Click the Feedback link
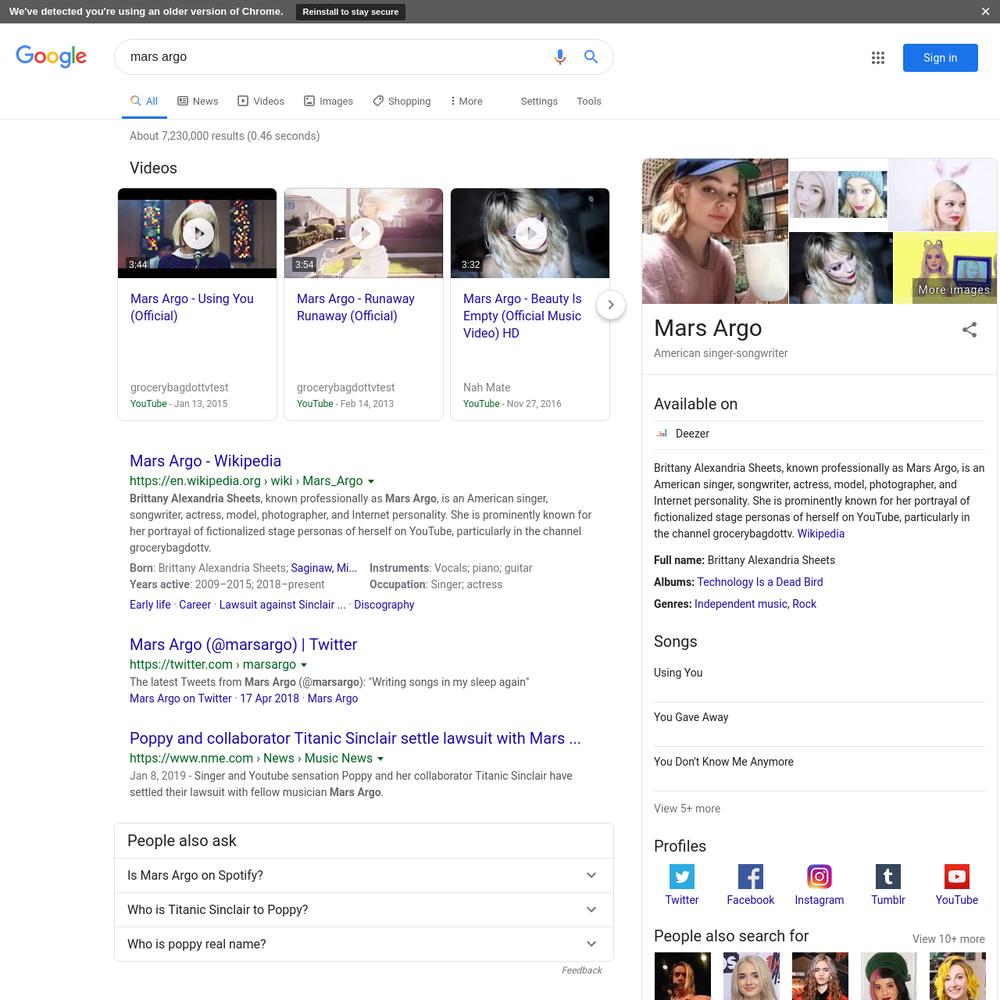 click(x=581, y=970)
